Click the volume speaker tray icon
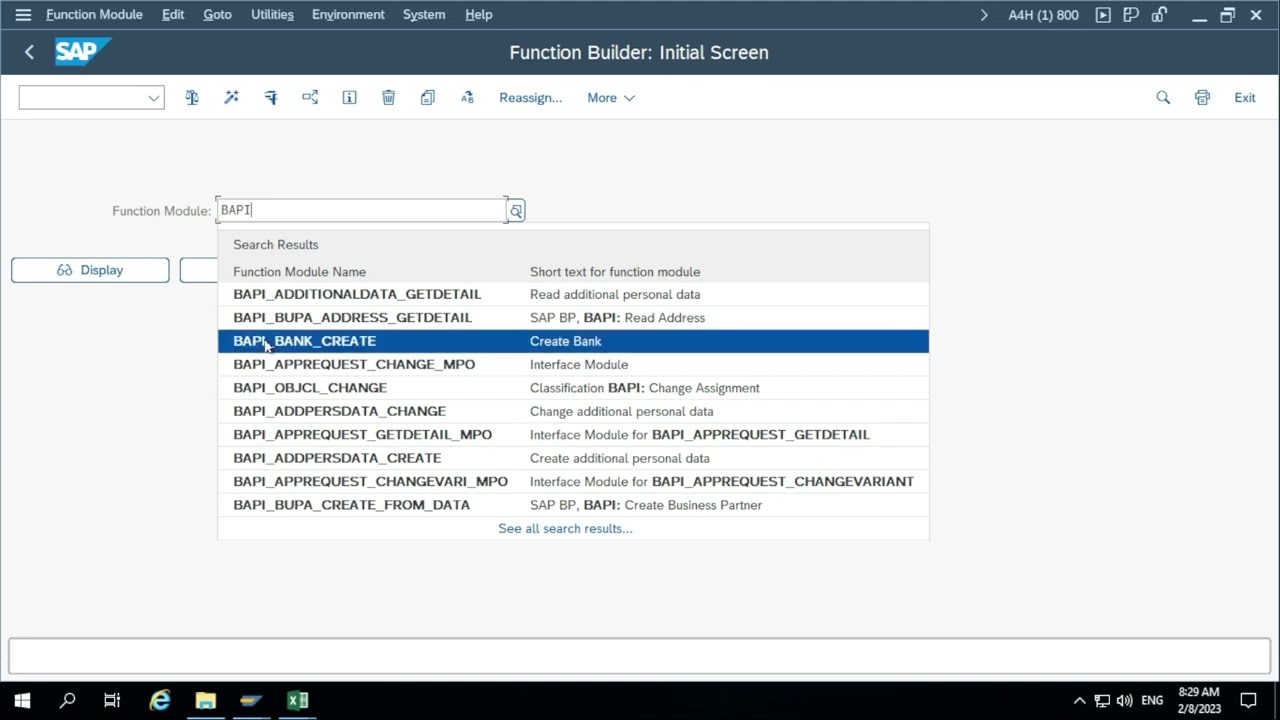 click(1125, 701)
